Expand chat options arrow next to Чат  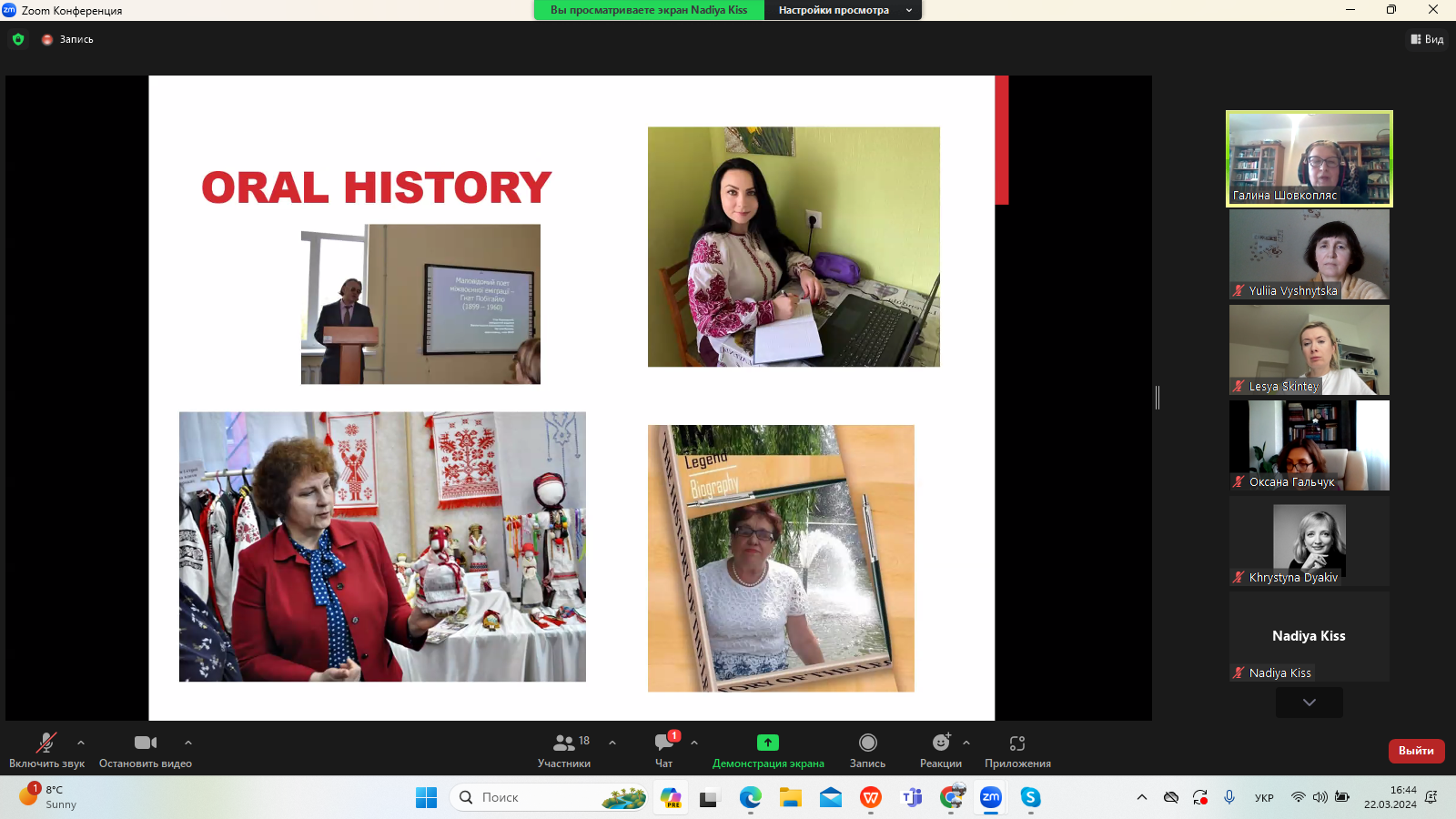pos(694,743)
